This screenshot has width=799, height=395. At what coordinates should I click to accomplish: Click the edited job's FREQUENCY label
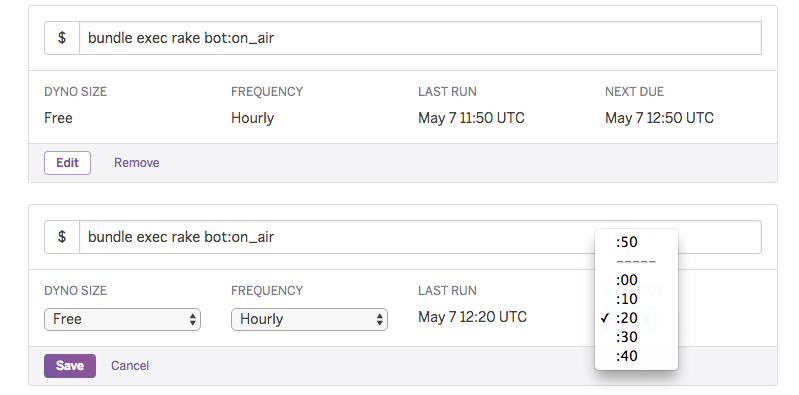coord(267,291)
